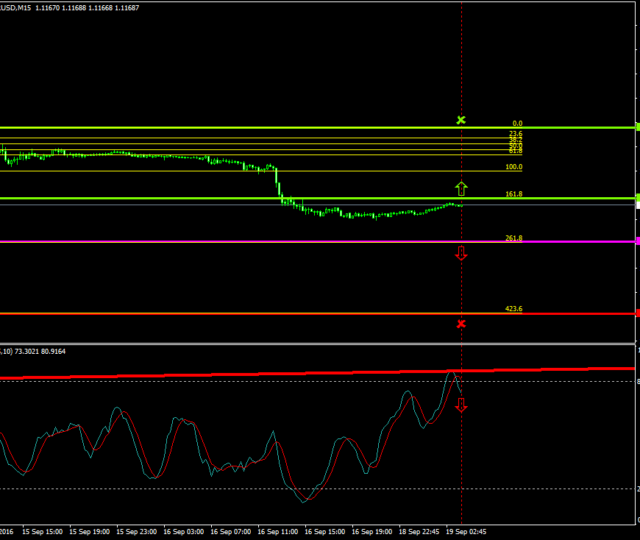Click the magenta horizontal line

250,242
